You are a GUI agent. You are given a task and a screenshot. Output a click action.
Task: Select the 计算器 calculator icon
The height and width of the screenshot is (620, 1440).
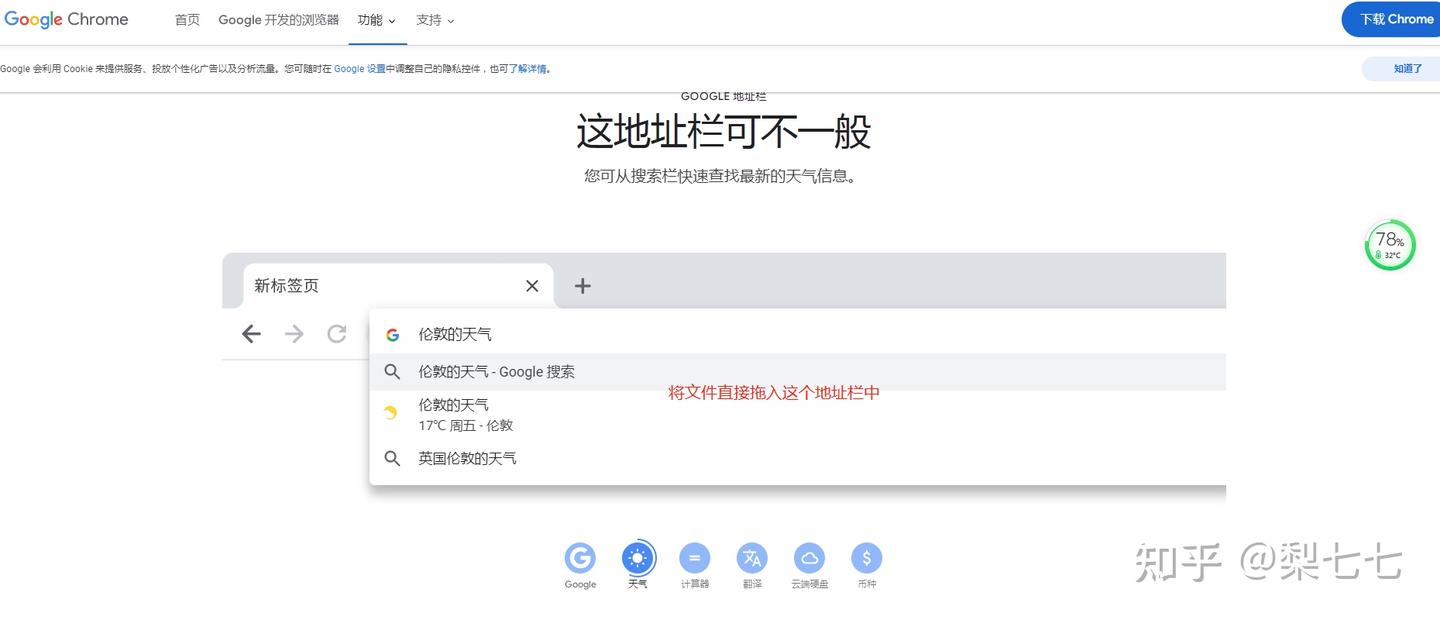tap(695, 558)
